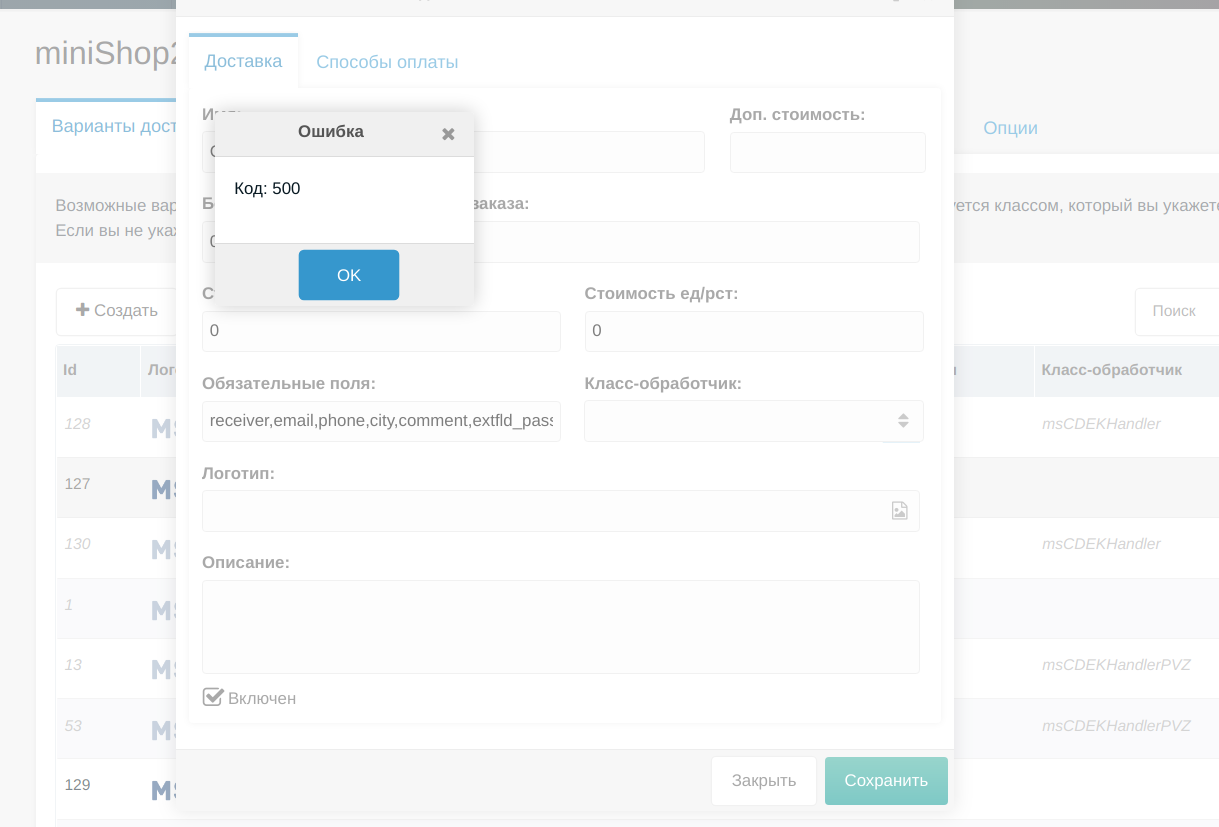Expand the Класс-обработчик dropdown arrows
Viewport: 1219px width, 827px height.
[x=902, y=421]
